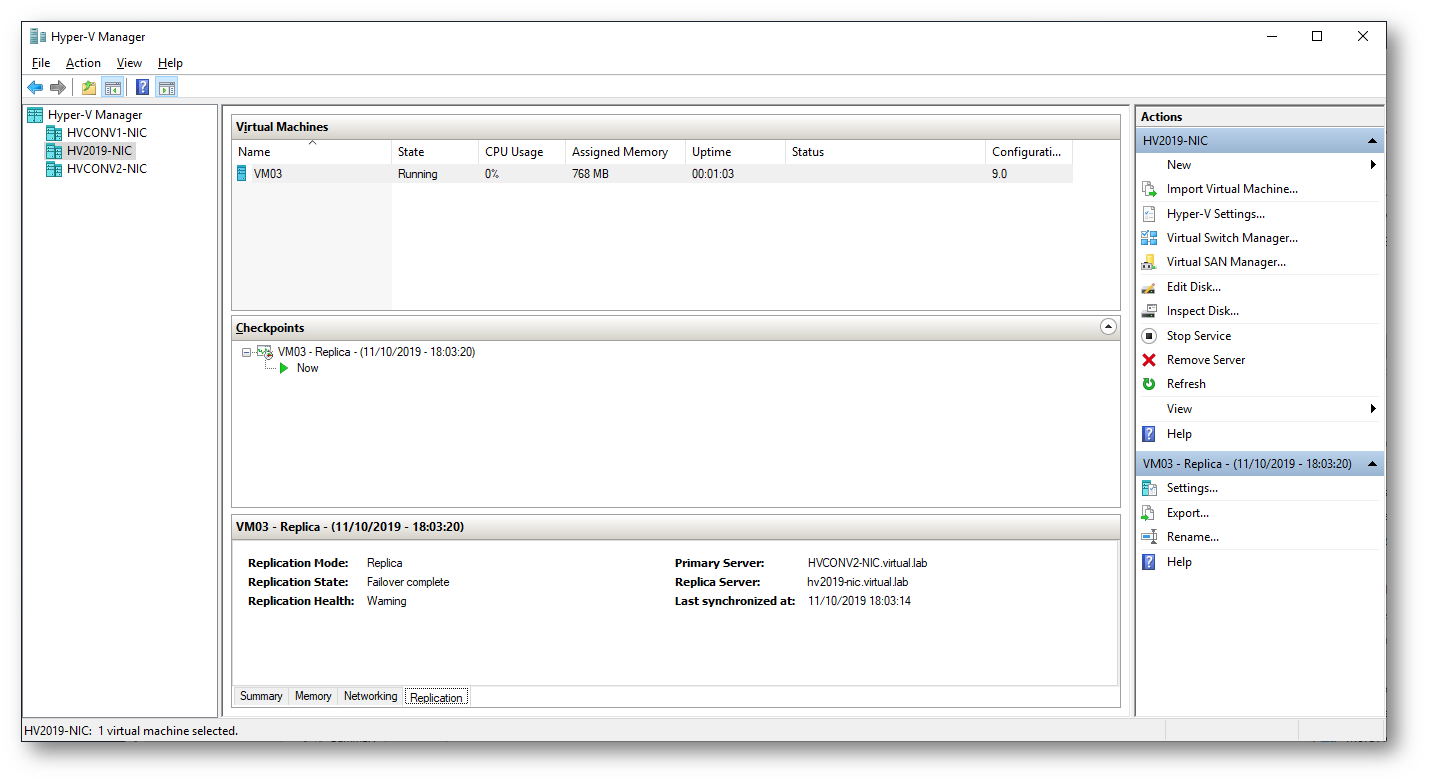Click the checkpoint Settings icon
Screen dimensions: 1429x784
(x=1149, y=488)
